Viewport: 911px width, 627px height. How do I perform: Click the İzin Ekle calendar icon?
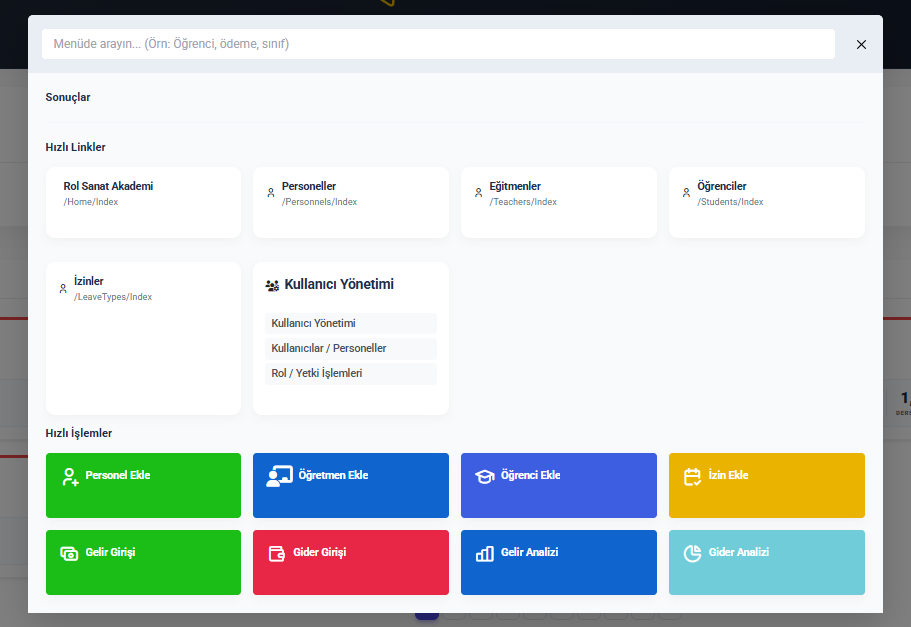tap(693, 477)
